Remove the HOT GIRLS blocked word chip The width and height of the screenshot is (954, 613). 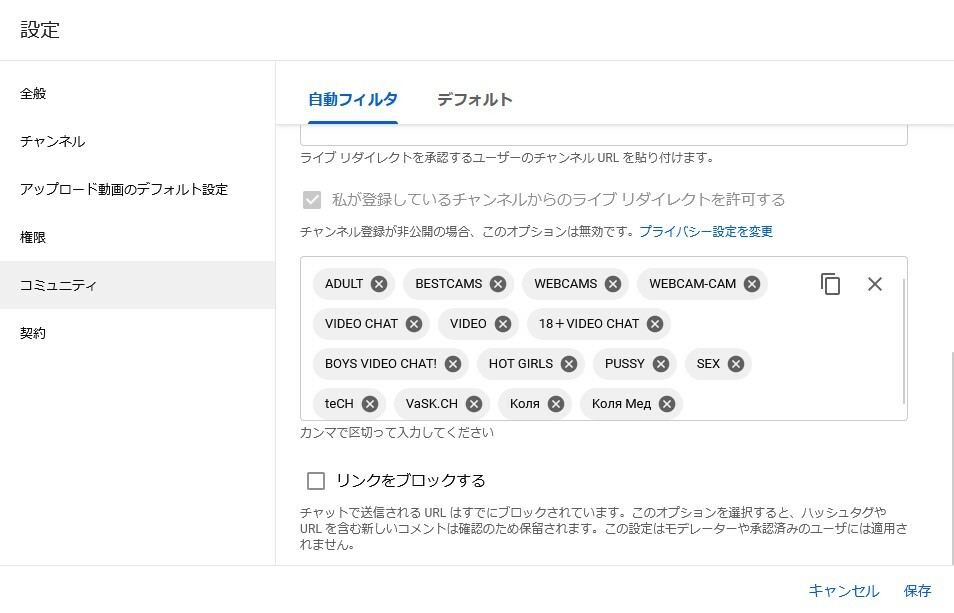[569, 364]
